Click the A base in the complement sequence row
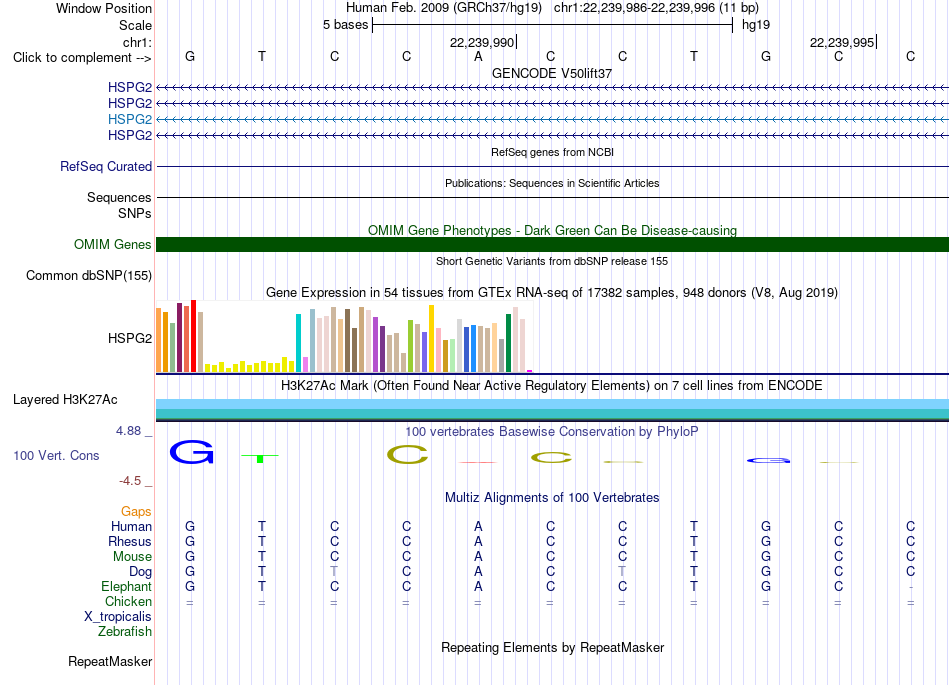 tap(478, 56)
